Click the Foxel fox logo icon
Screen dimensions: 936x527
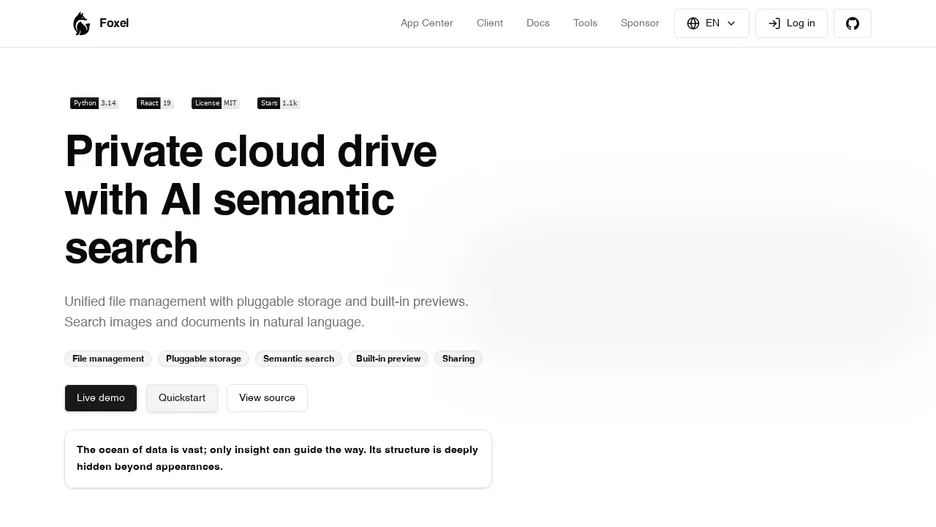click(81, 23)
